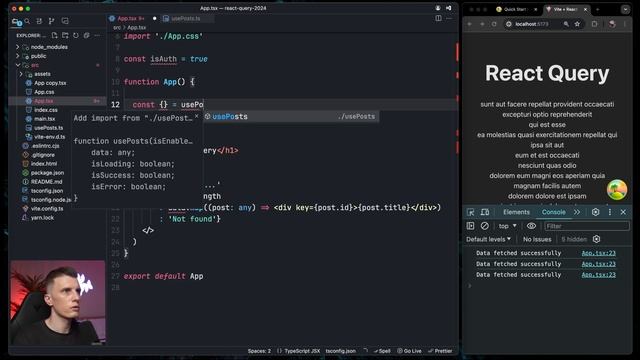Viewport: 640px width, 360px height.
Task: Open Explorer more actions ellipsis
Action: pyautogui.click(x=97, y=36)
